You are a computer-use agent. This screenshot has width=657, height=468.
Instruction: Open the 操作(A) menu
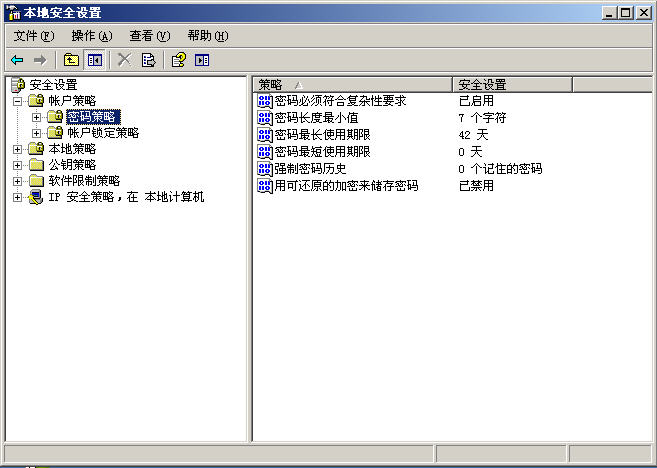[92, 36]
